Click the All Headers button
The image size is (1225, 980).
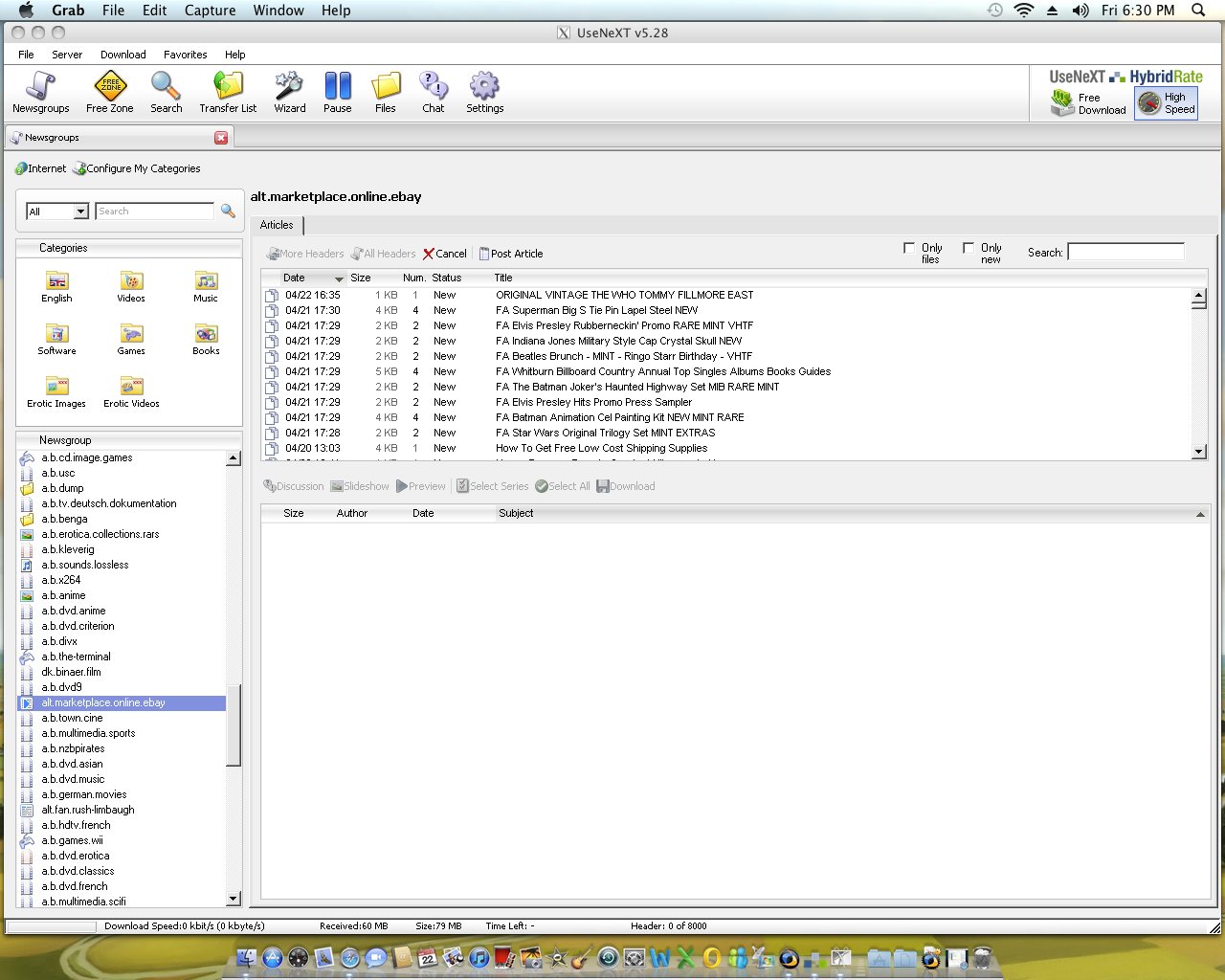(383, 254)
